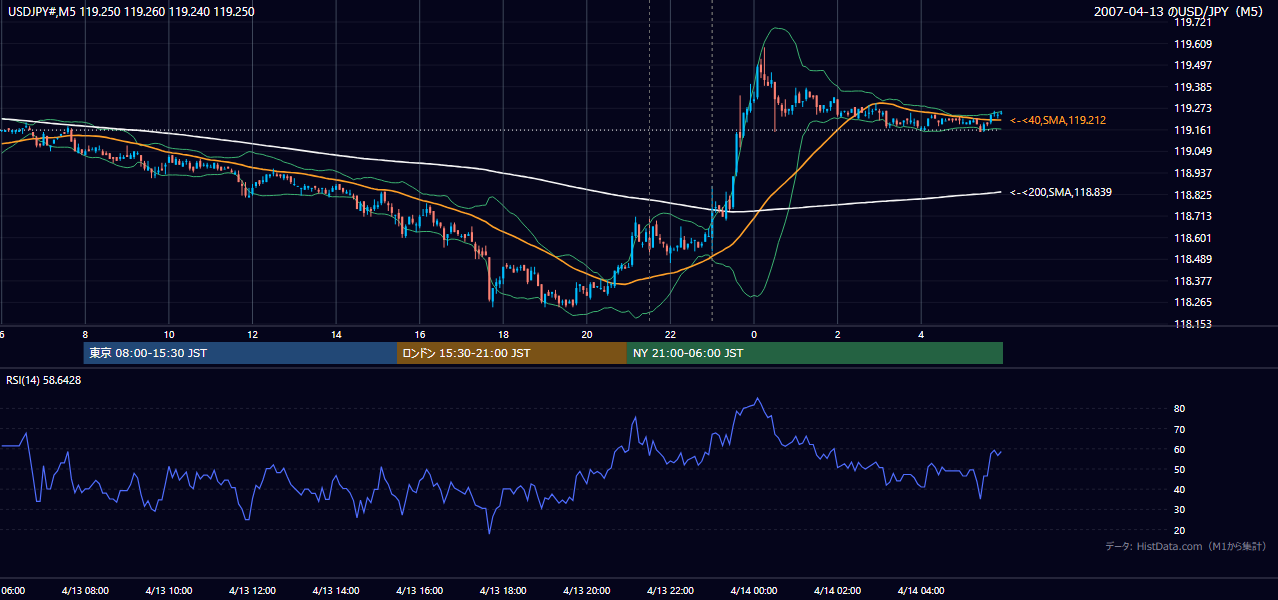Click the 4/14 00:00 time axis label
1278x600 pixels.
click(x=755, y=590)
